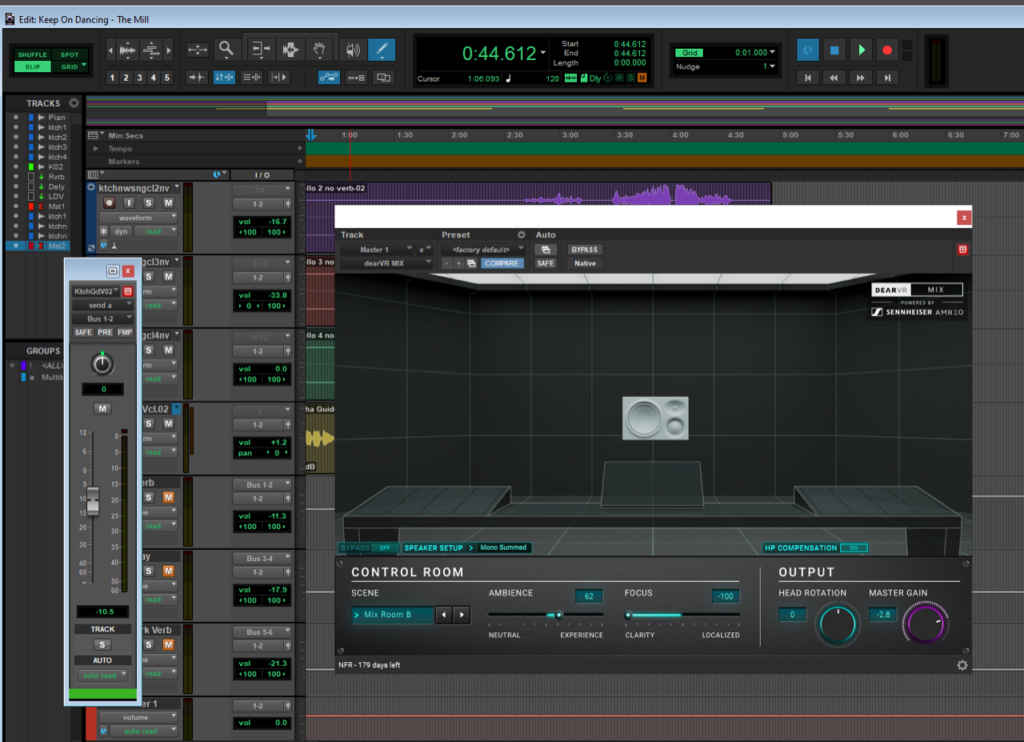Click target button in dearVR plugin header
This screenshot has height=742, width=1024.
tap(963, 250)
